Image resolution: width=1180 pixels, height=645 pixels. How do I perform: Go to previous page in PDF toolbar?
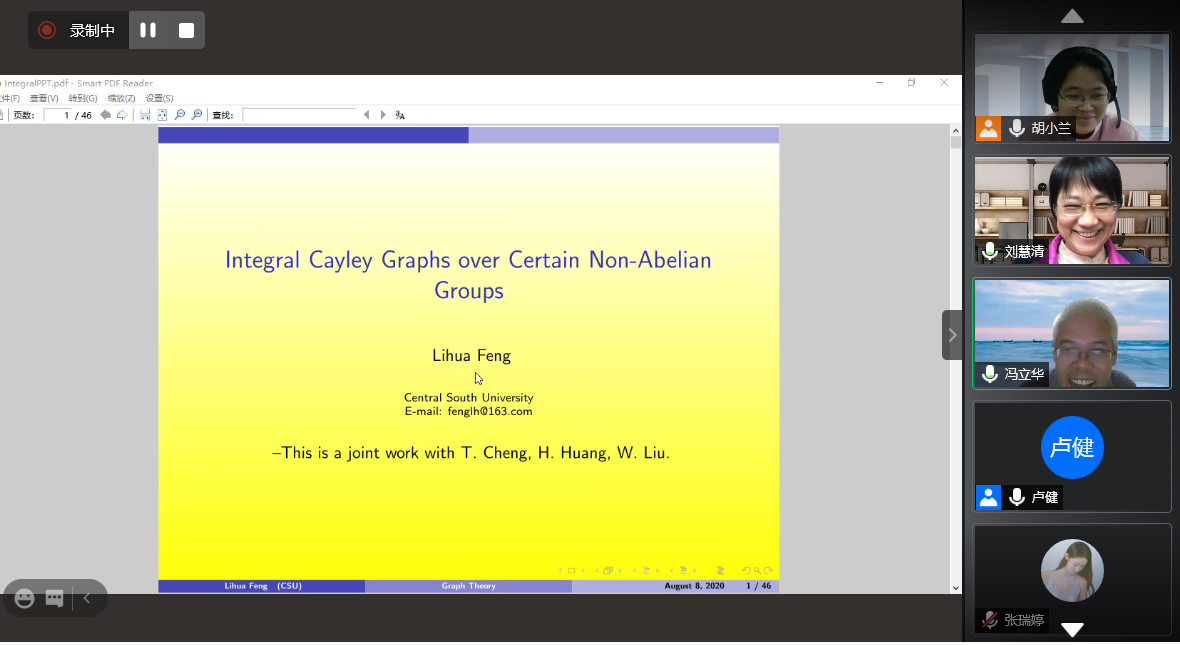(x=106, y=115)
